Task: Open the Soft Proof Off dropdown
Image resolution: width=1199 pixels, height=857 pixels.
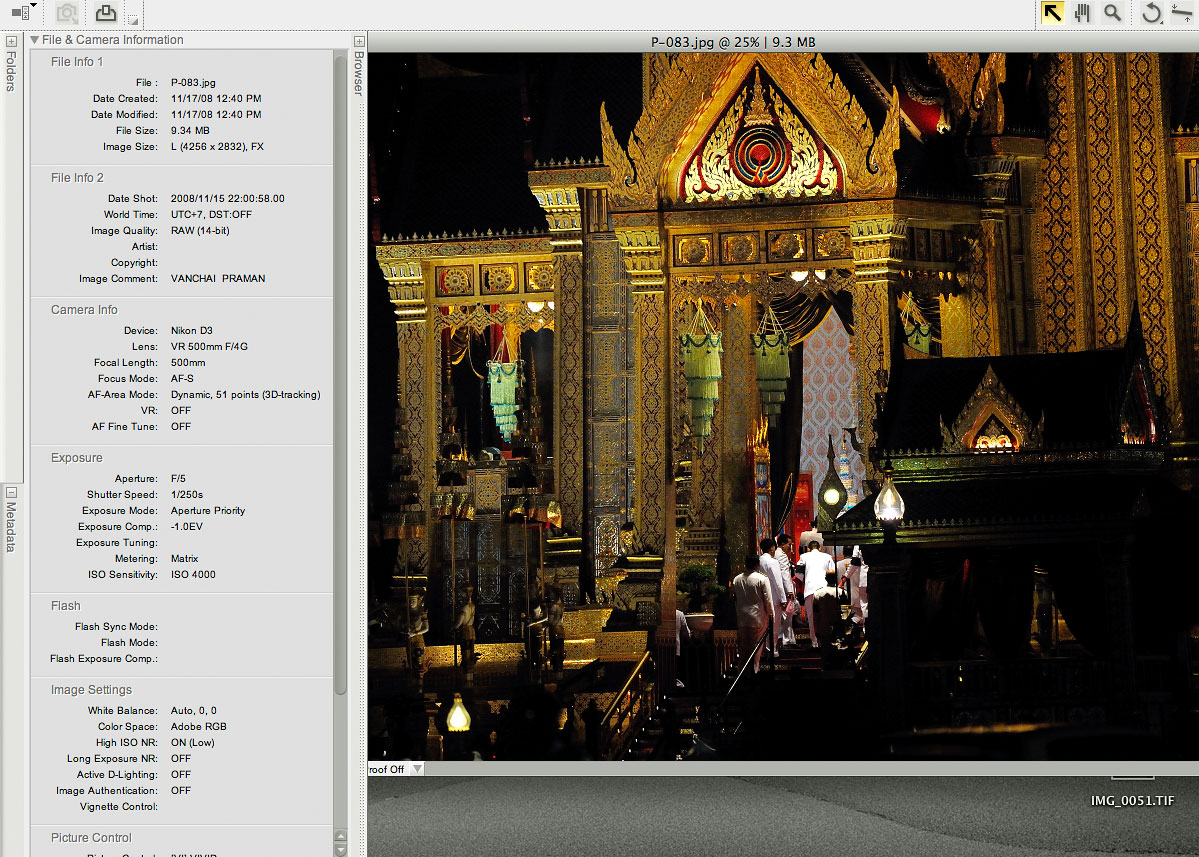Action: pyautogui.click(x=418, y=769)
